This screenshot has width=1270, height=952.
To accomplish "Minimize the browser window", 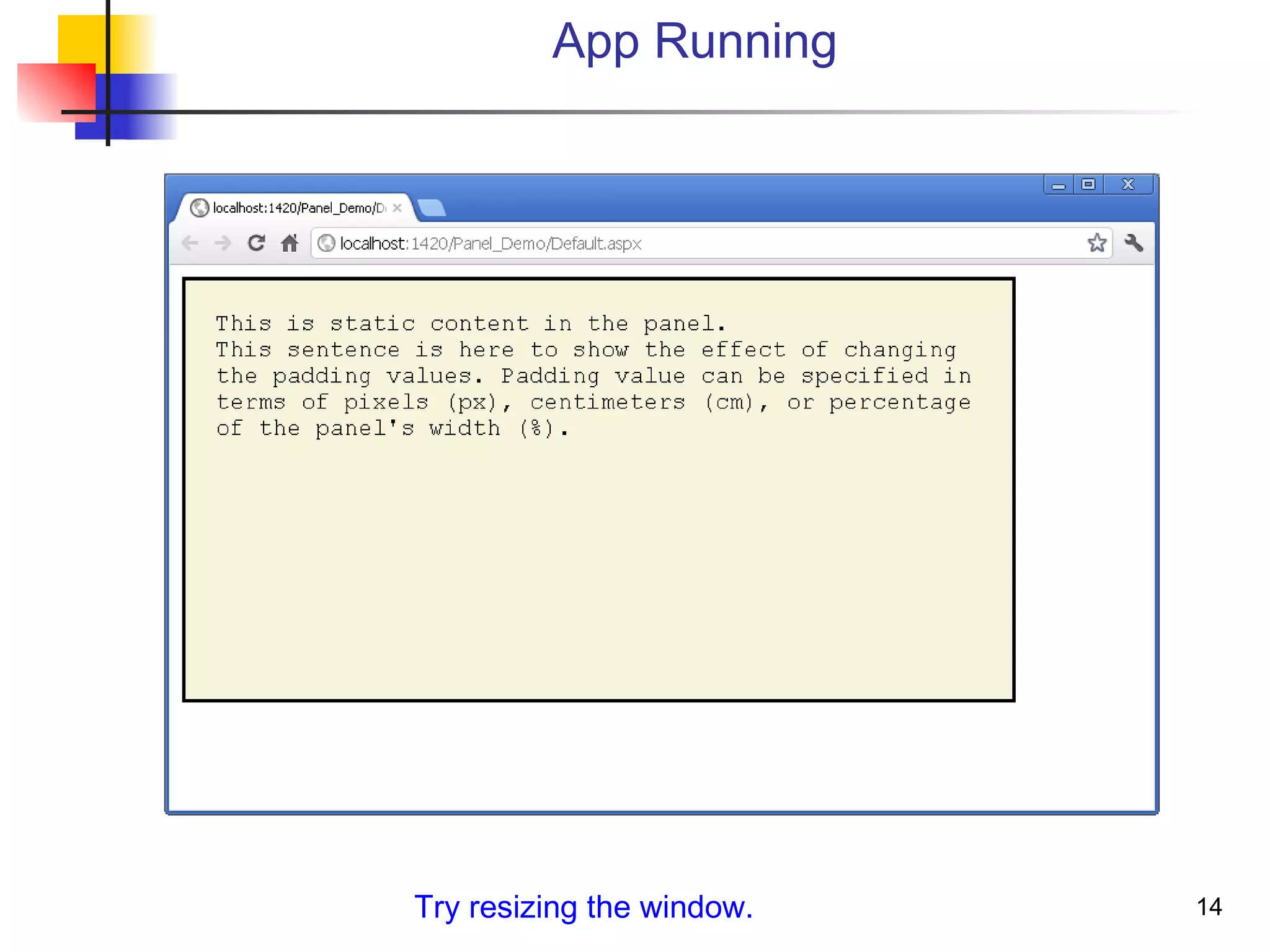I will pos(1059,185).
